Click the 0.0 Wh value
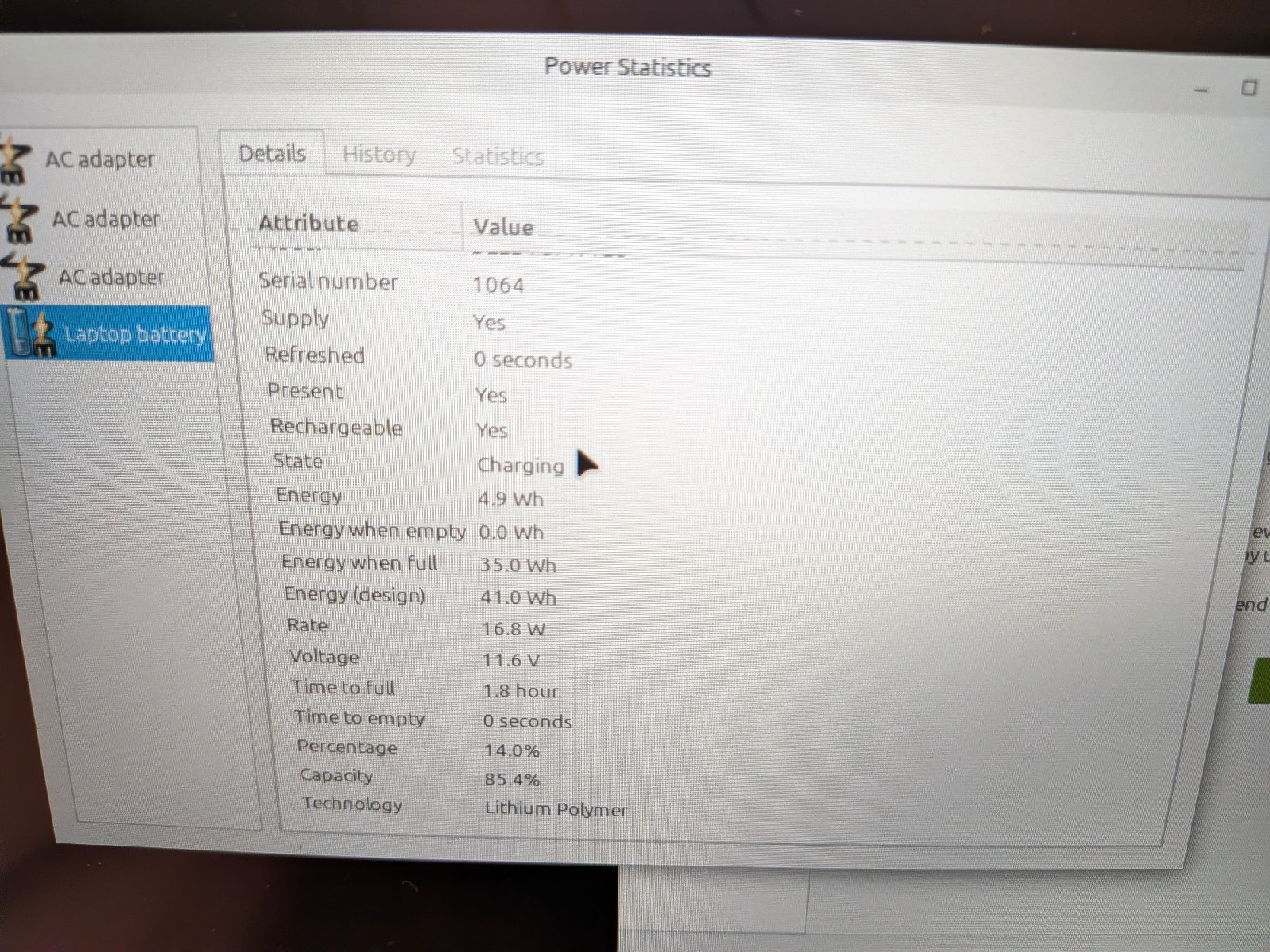The image size is (1270, 952). (x=511, y=532)
